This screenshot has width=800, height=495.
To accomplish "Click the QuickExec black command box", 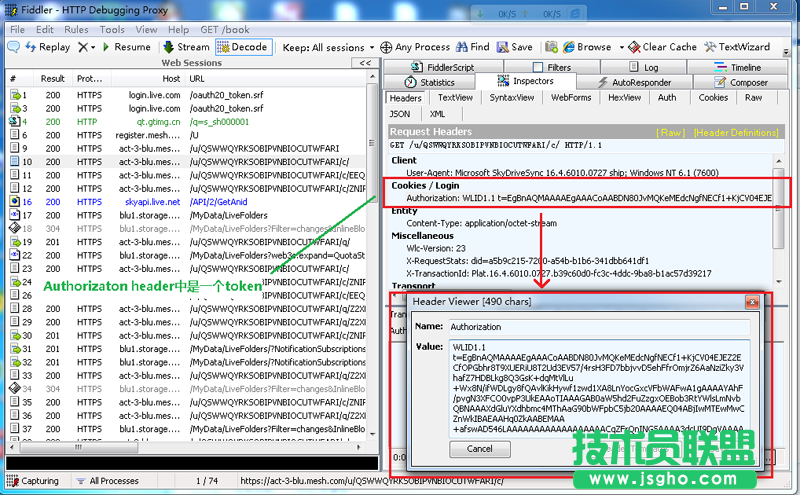I will tap(192, 463).
